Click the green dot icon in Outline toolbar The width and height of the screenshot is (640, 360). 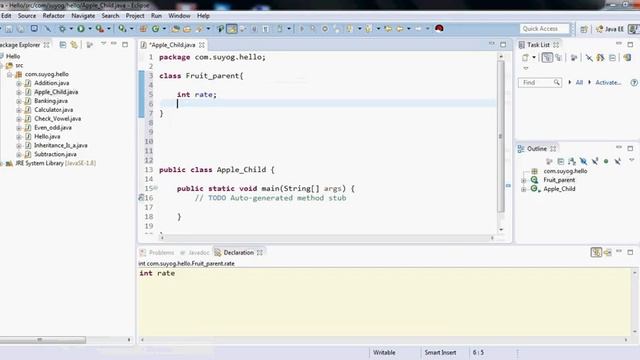click(606, 161)
